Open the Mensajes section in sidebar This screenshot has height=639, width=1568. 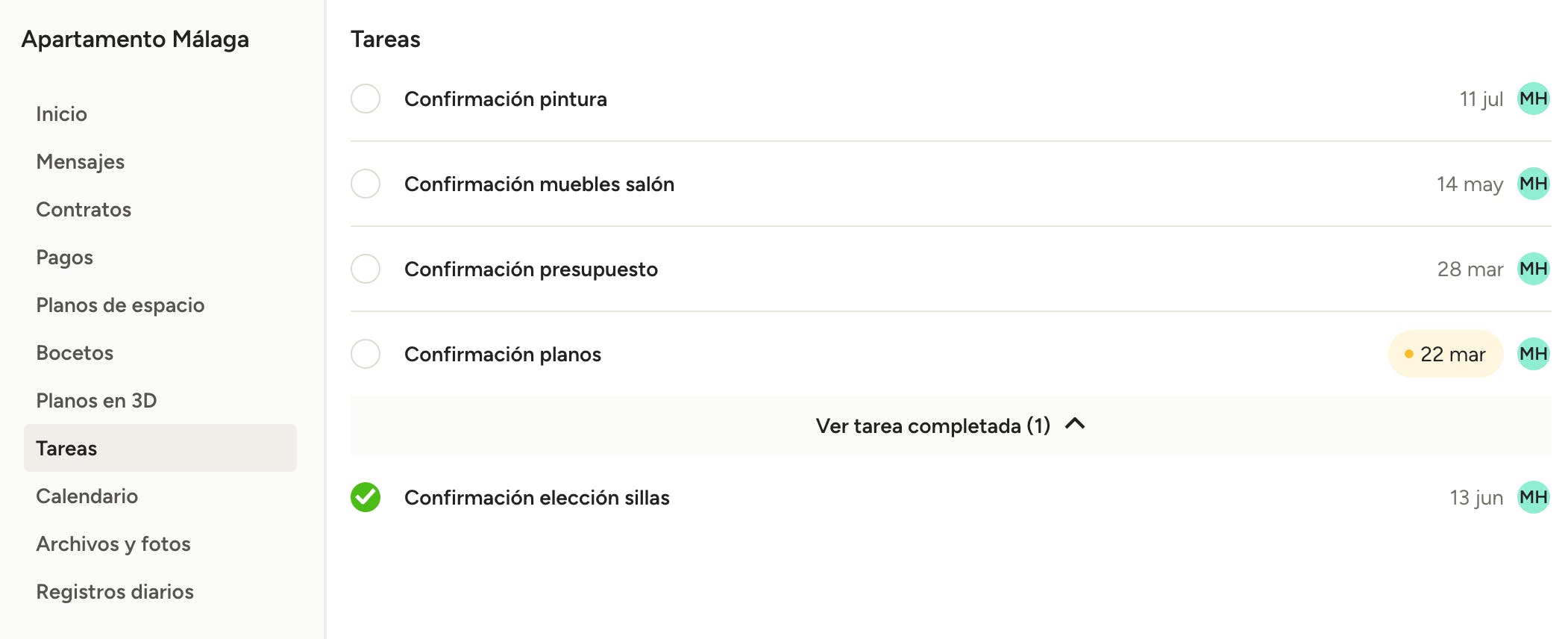click(81, 162)
